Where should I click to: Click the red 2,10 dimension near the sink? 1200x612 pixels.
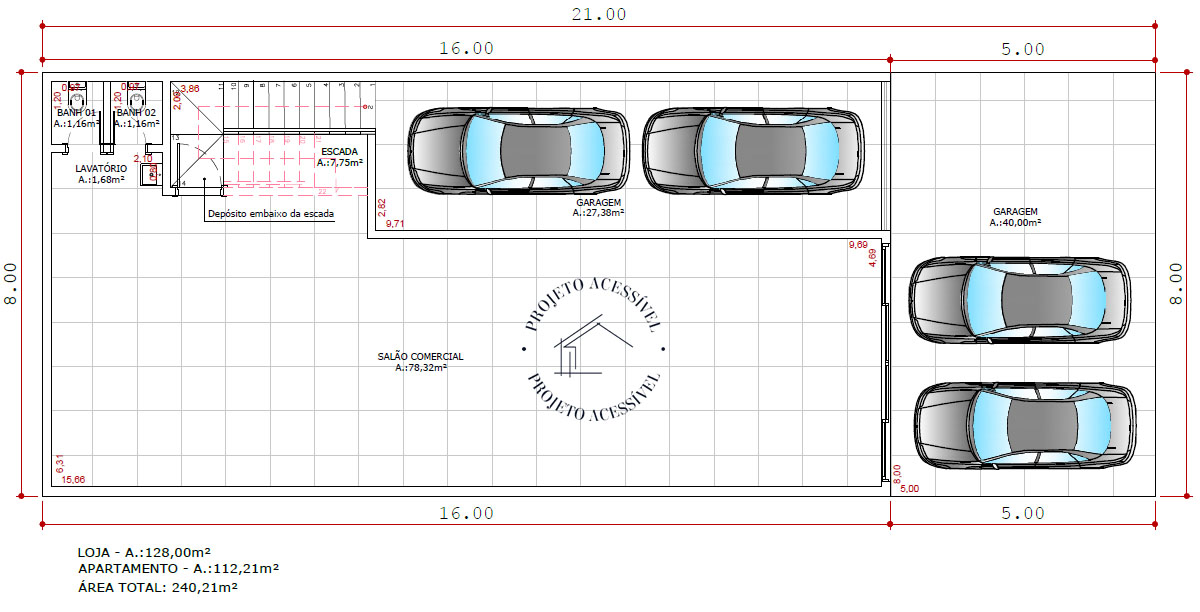point(142,158)
